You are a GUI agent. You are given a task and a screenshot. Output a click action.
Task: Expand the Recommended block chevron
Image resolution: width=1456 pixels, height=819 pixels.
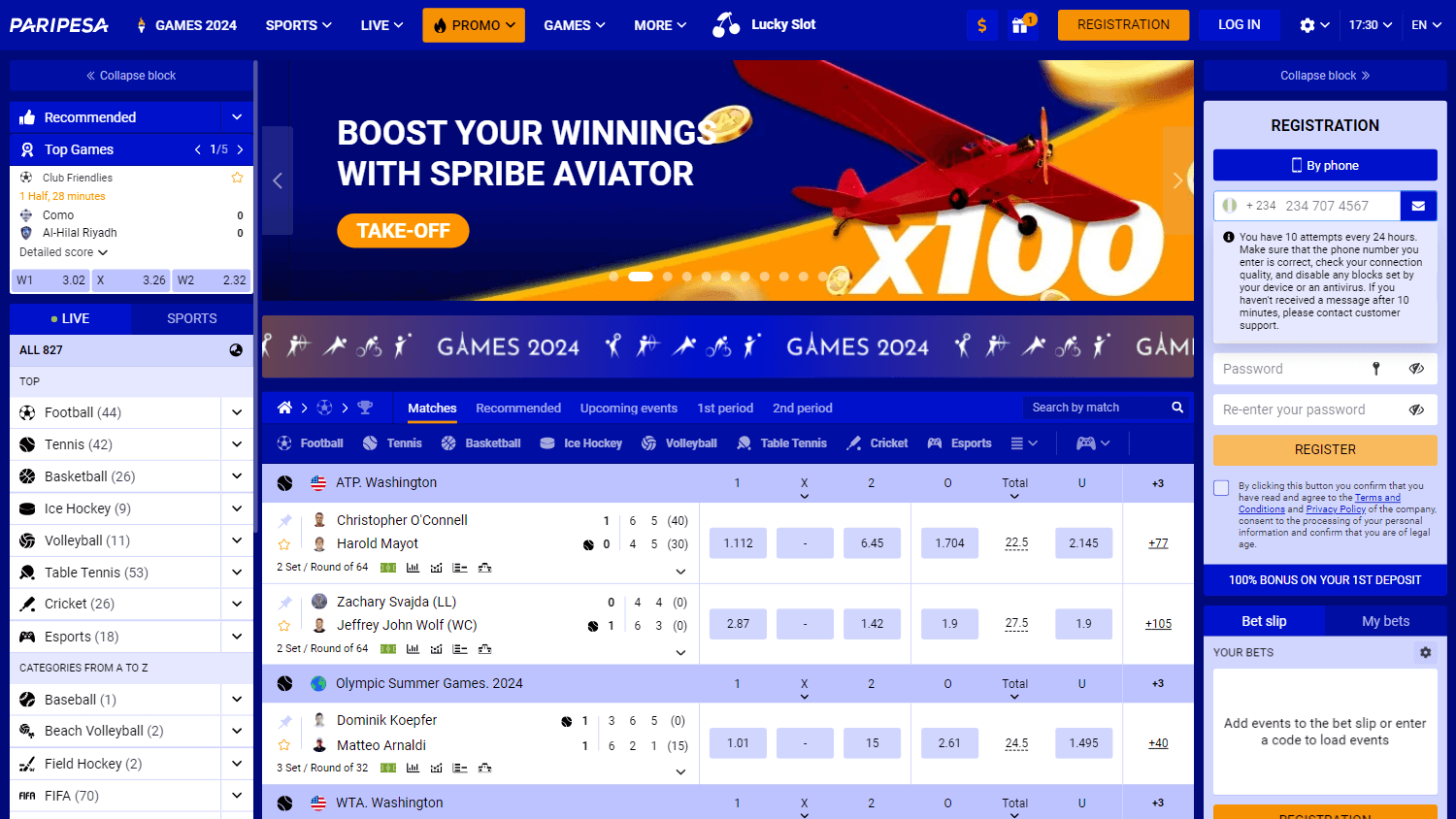click(237, 117)
